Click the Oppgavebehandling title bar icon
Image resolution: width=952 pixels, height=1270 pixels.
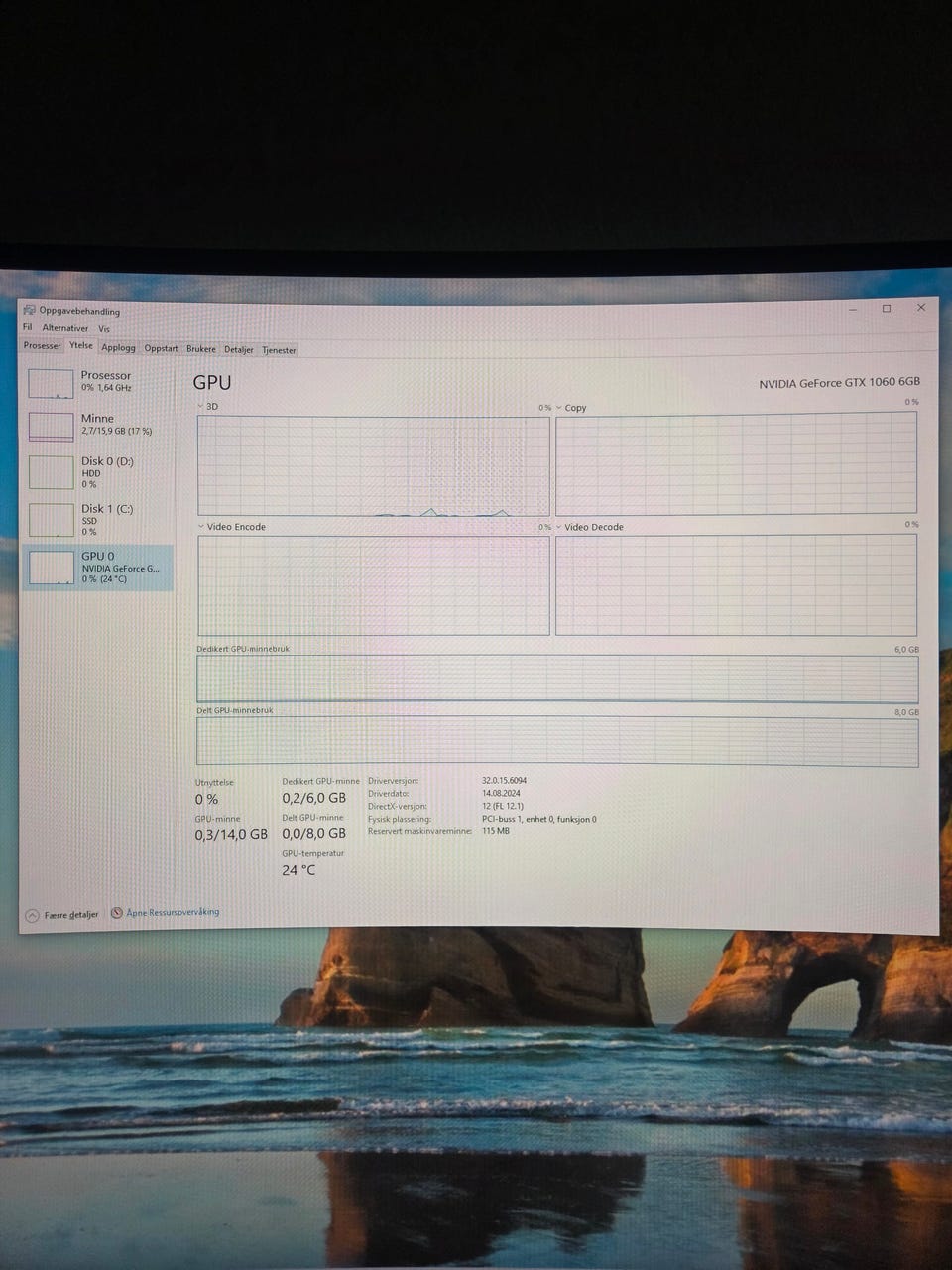29,311
